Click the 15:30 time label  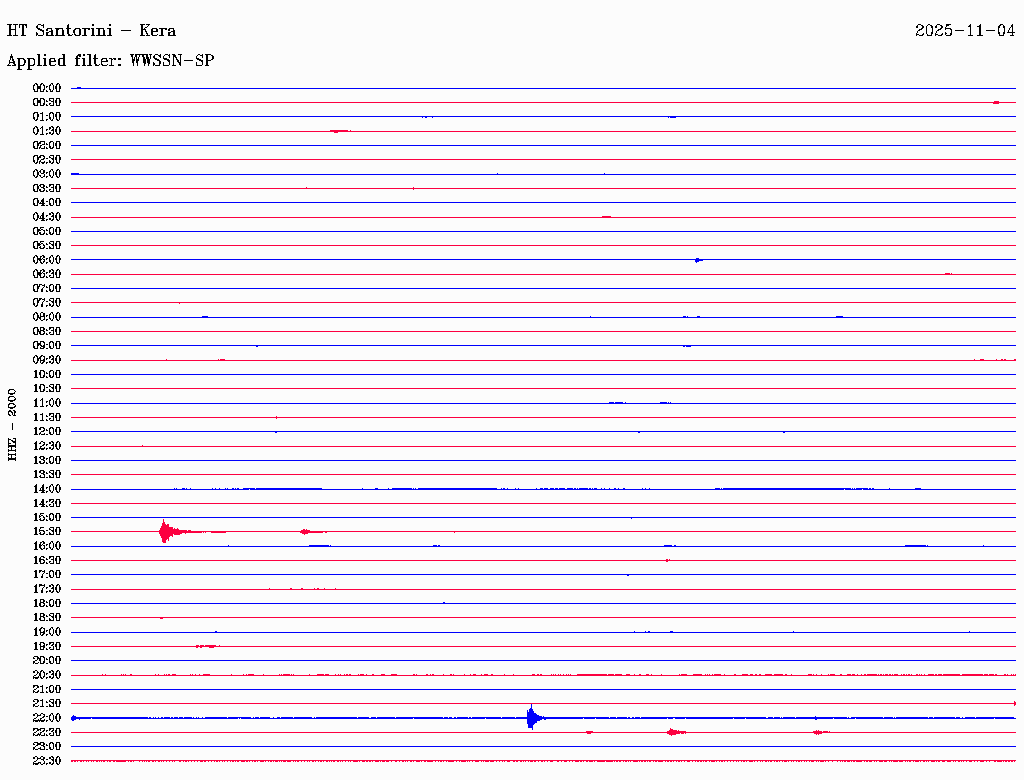pos(47,532)
